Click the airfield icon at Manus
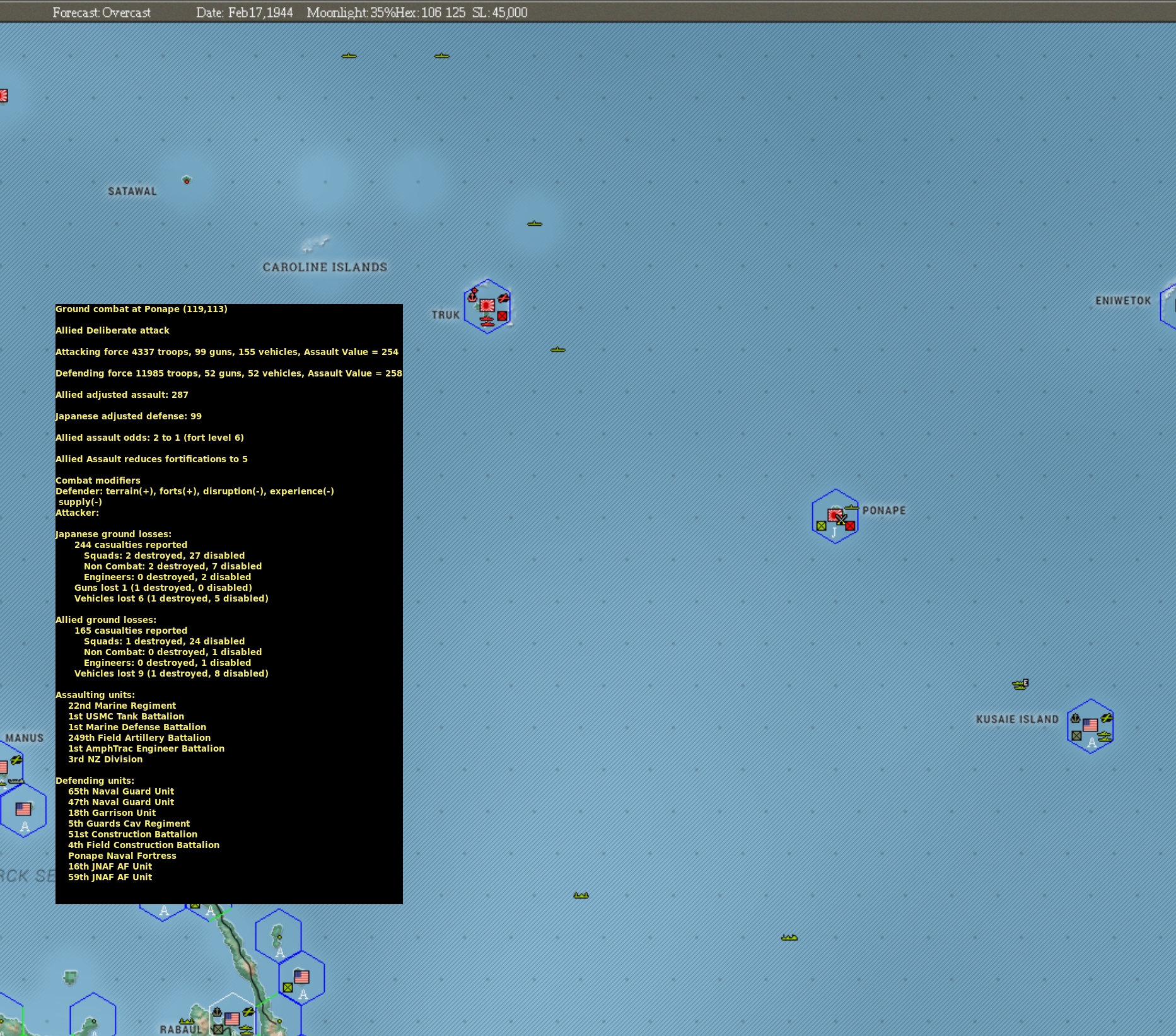This screenshot has width=1176, height=1036. coord(16,760)
